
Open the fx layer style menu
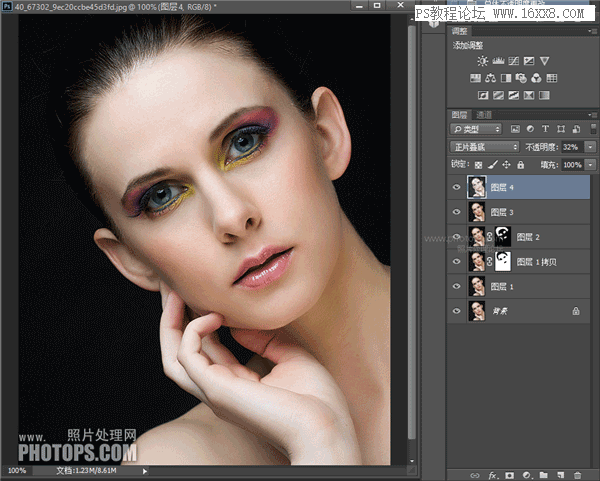(x=492, y=475)
